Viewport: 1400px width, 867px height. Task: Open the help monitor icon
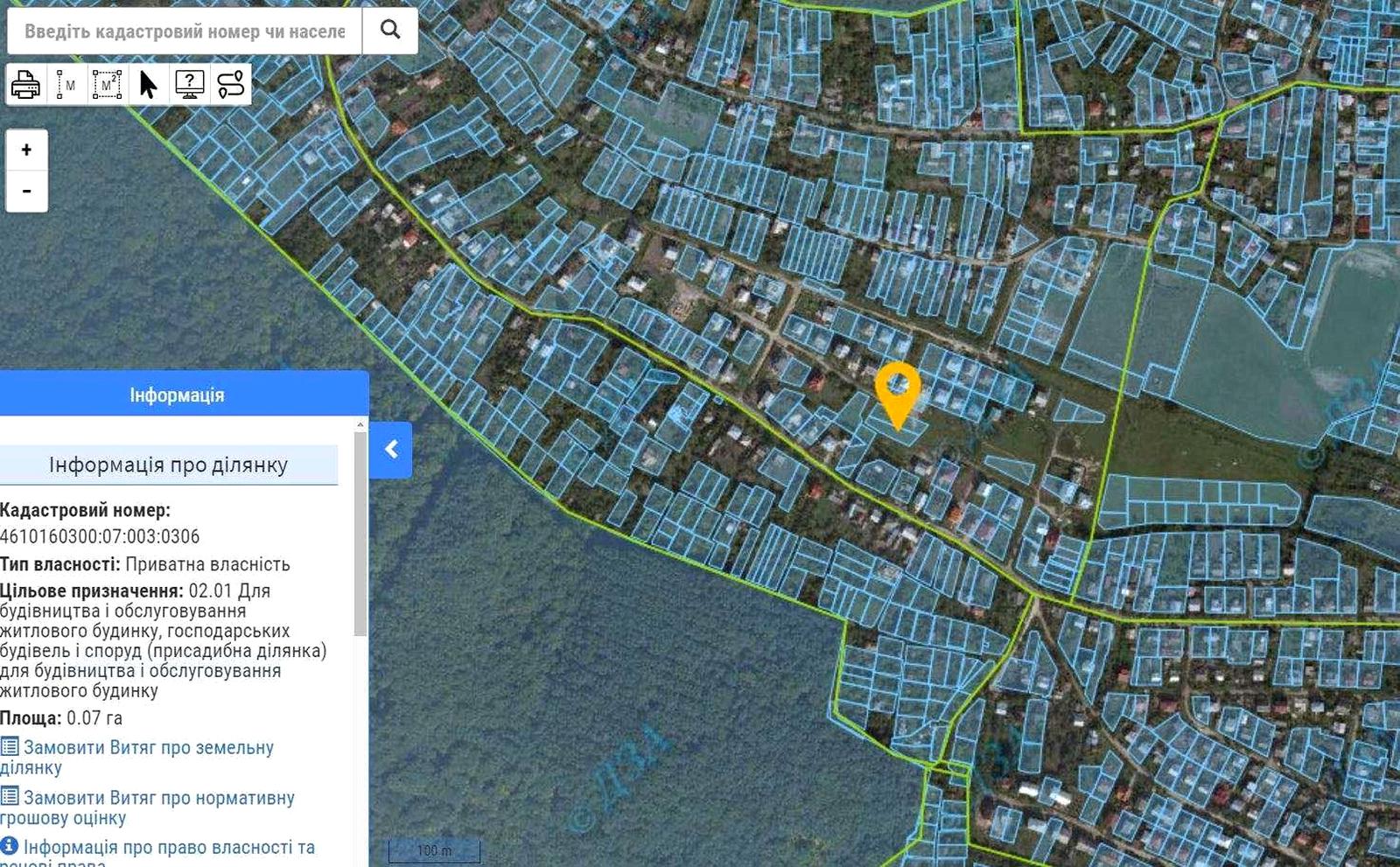pyautogui.click(x=190, y=85)
